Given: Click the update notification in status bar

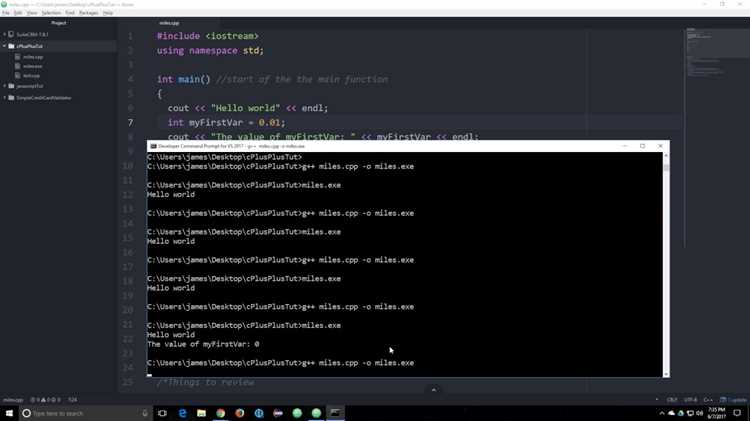Looking at the screenshot, I should click(x=733, y=400).
